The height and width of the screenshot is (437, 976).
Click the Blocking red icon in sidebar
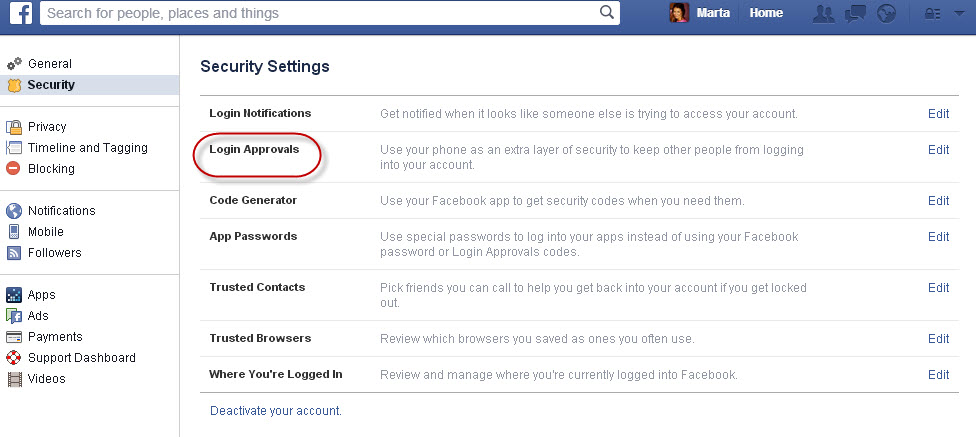click(13, 168)
